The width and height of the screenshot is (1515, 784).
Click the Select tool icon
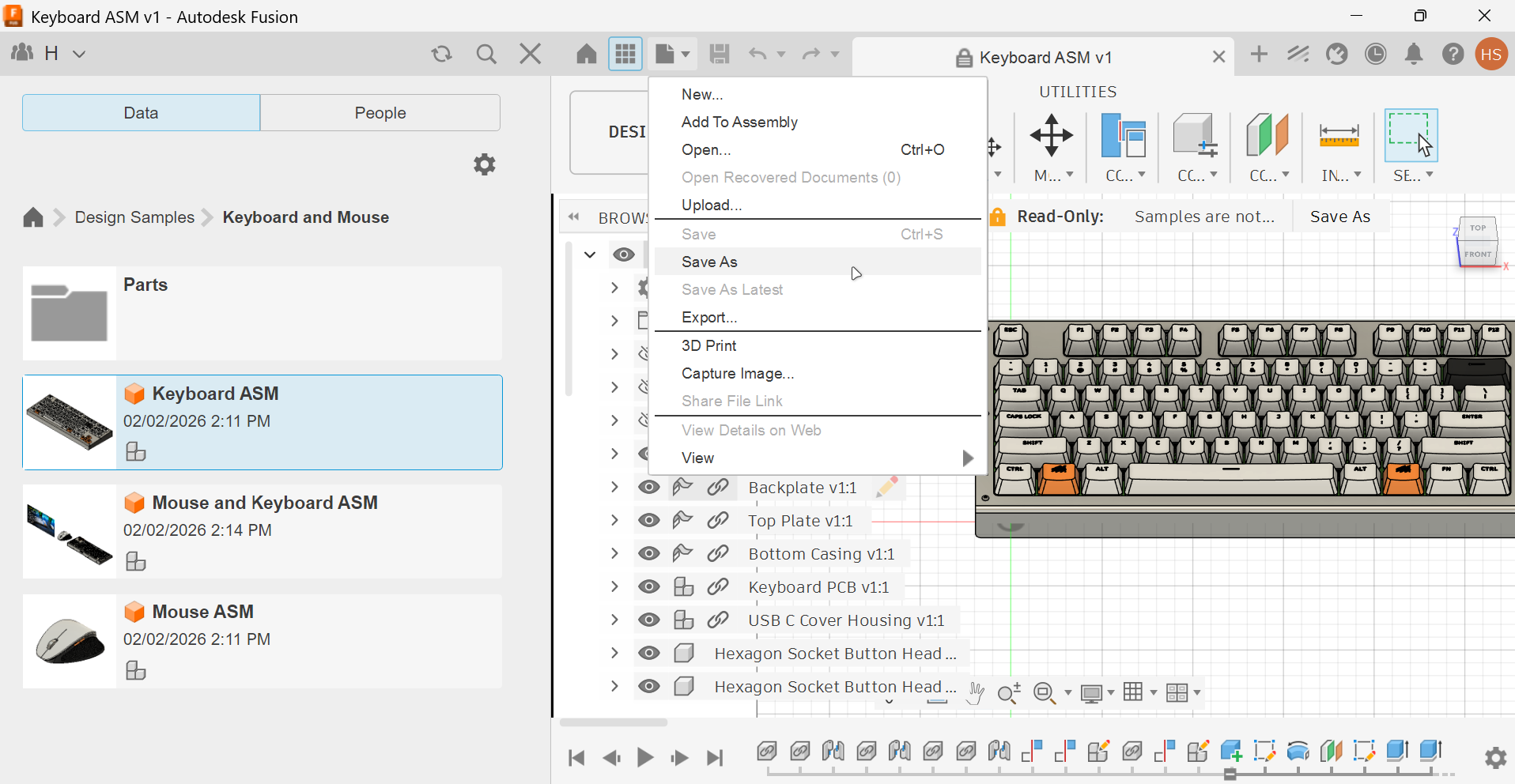[x=1411, y=135]
